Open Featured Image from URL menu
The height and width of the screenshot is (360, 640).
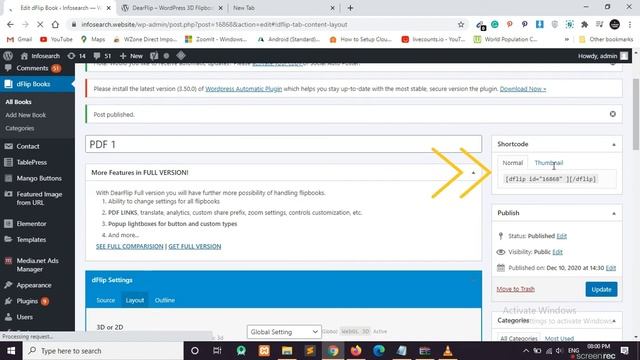coord(39,198)
